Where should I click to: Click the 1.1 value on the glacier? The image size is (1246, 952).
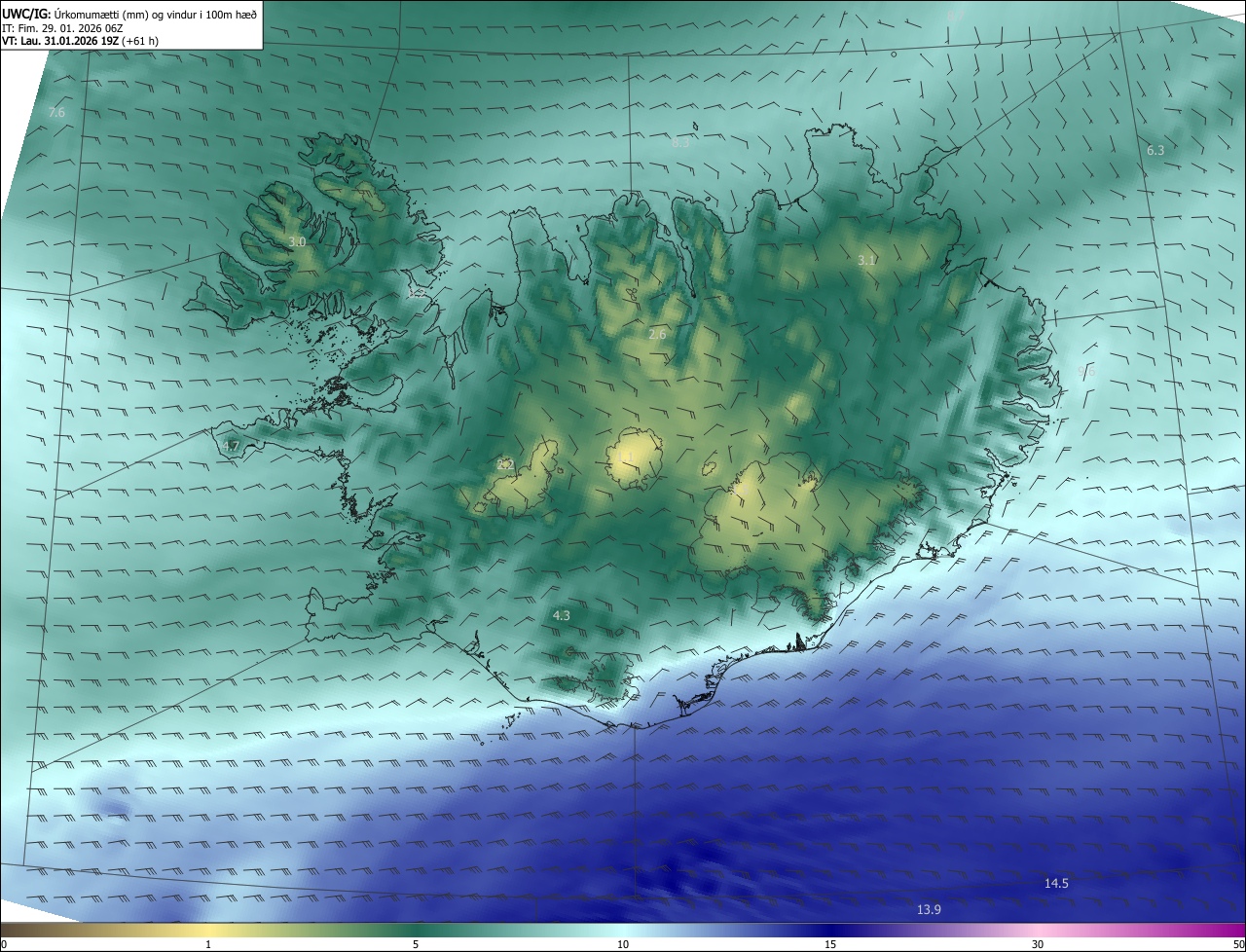[626, 456]
